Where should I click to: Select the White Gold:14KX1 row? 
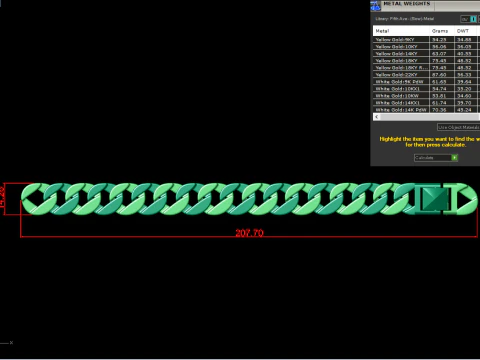click(x=426, y=102)
